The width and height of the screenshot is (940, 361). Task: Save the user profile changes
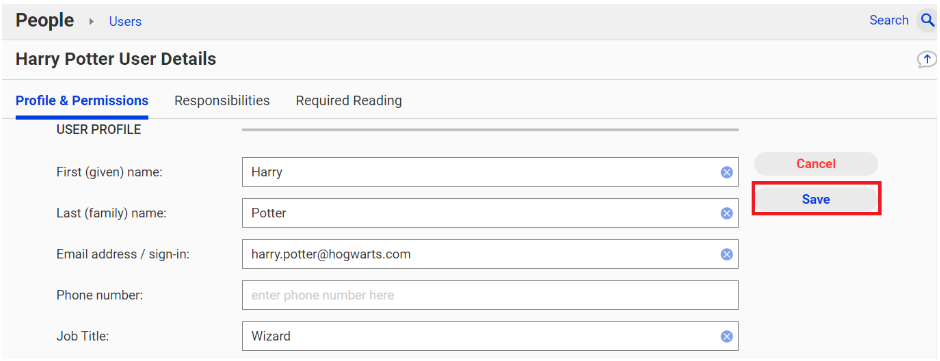click(x=816, y=200)
